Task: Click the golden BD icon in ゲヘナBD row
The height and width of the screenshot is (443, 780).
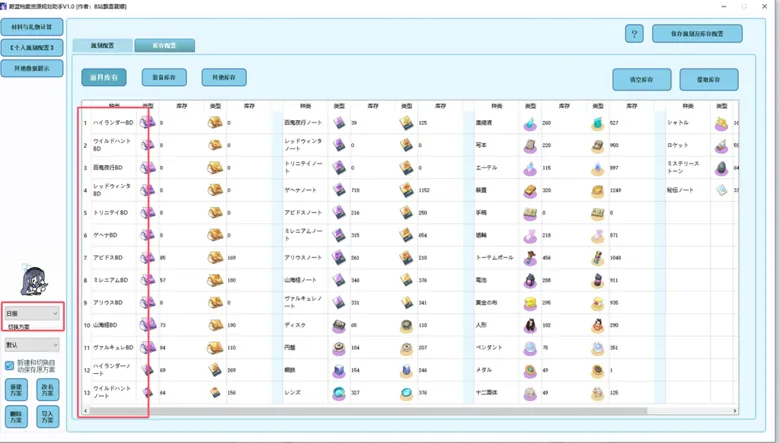Action: [x=215, y=235]
